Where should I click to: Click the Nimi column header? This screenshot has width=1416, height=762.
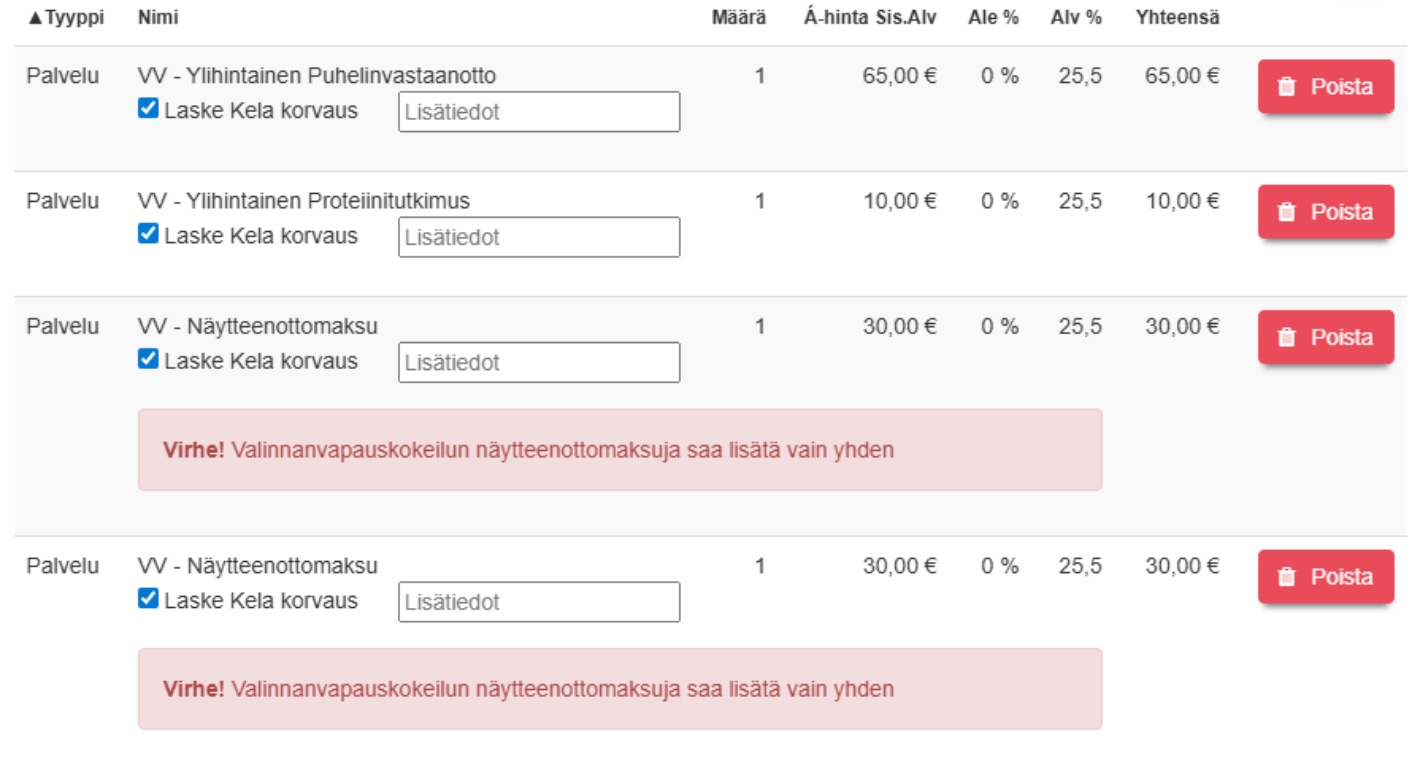click(152, 18)
